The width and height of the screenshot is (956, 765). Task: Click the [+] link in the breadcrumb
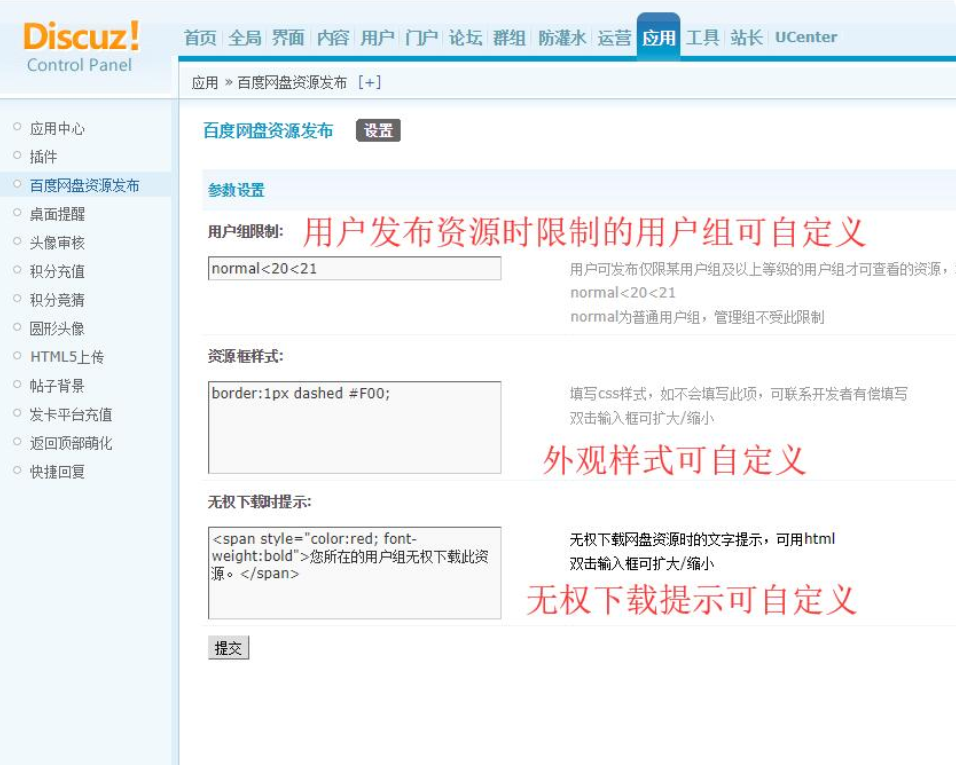[x=369, y=82]
